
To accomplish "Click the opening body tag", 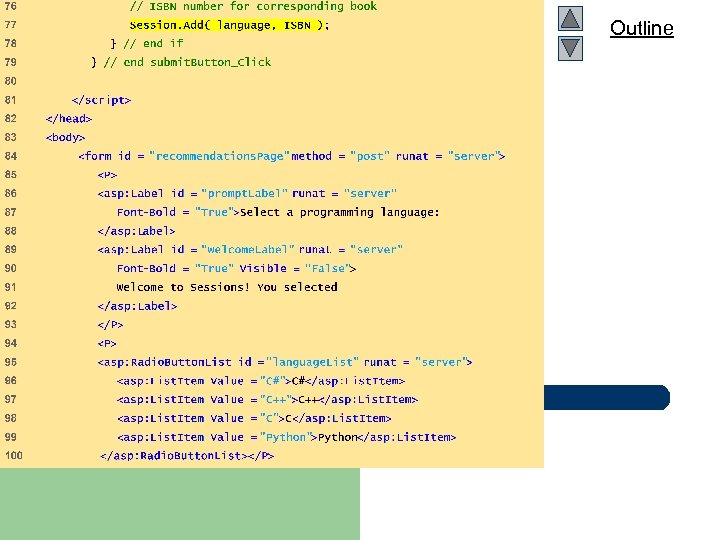I will 65,137.
